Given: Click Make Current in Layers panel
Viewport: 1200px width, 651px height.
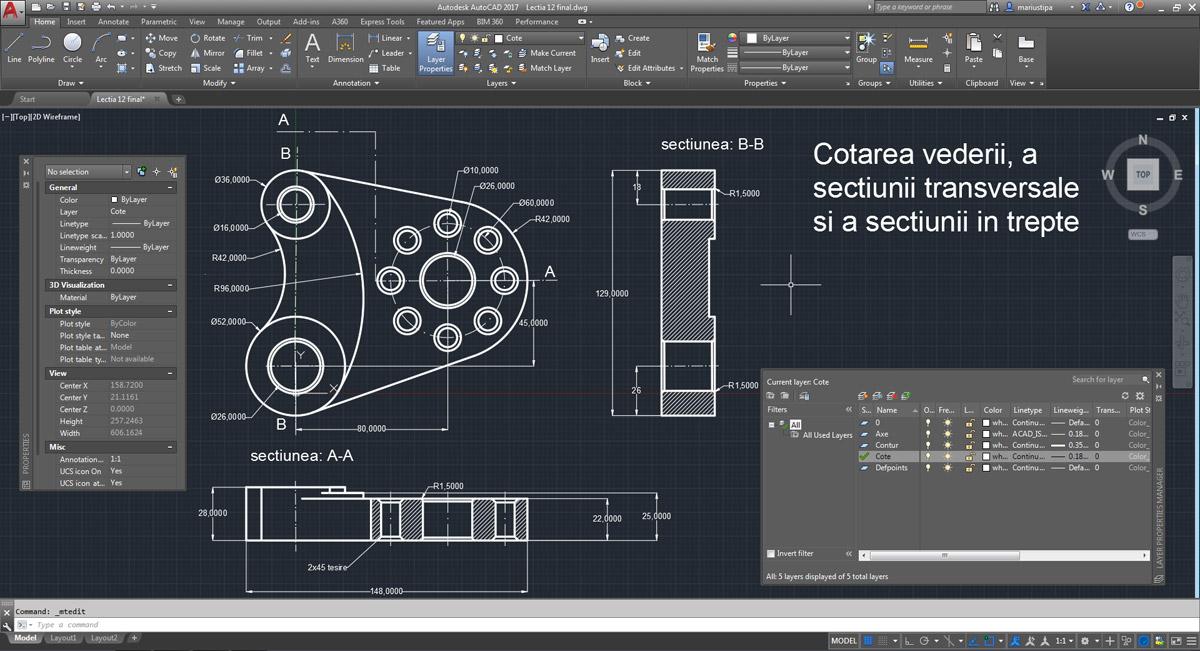Looking at the screenshot, I should pyautogui.click(x=545, y=53).
